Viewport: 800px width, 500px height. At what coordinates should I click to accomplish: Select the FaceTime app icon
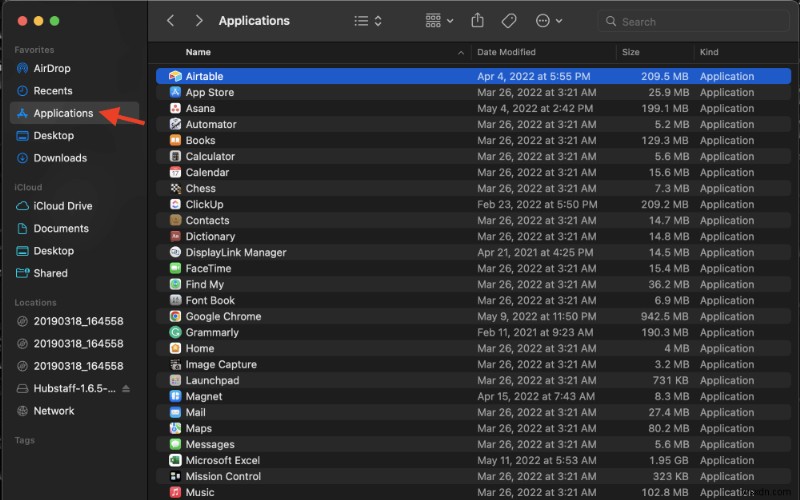pyautogui.click(x=175, y=268)
